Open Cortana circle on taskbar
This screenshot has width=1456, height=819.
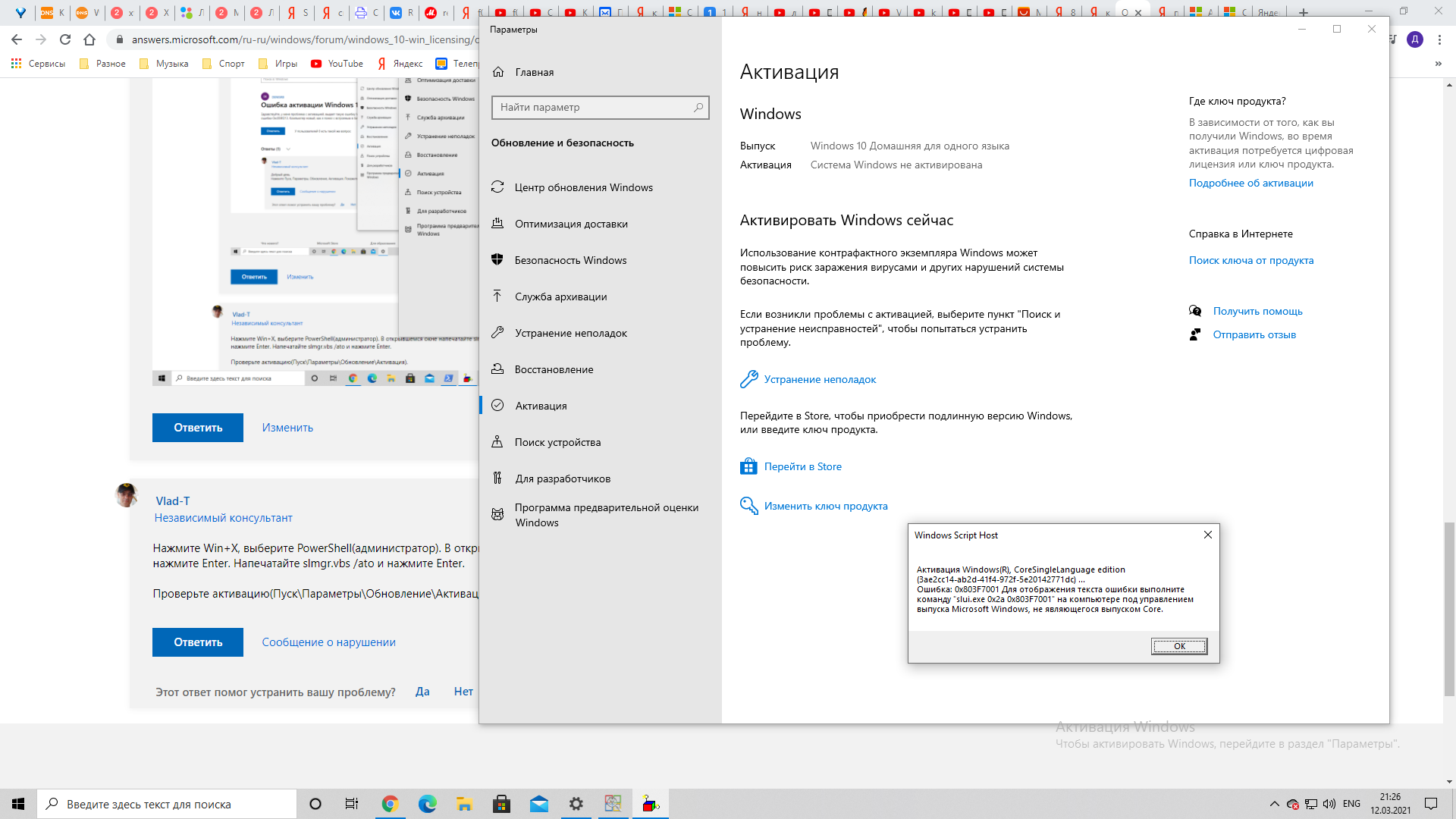pos(315,804)
